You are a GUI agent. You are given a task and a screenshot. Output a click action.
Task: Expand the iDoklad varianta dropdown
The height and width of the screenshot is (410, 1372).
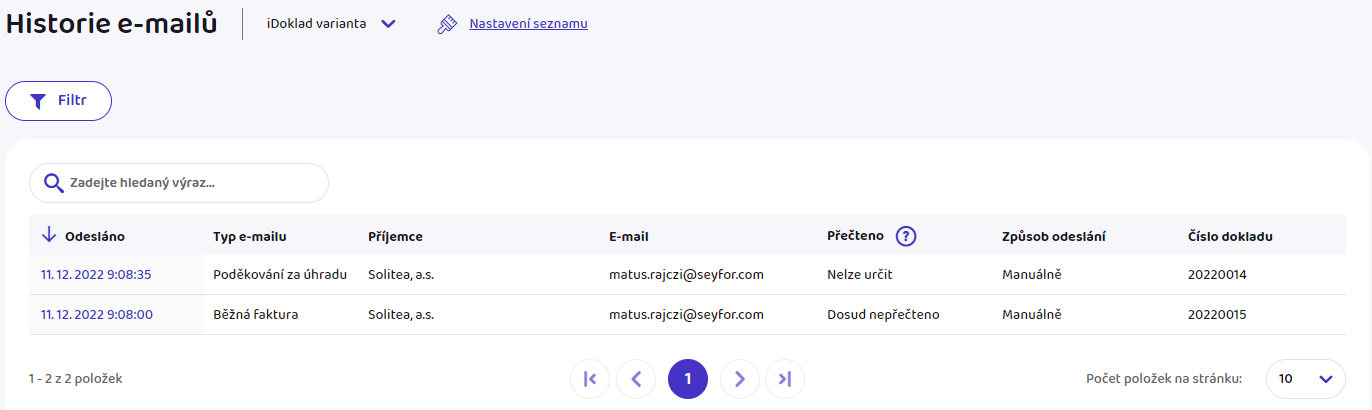332,23
